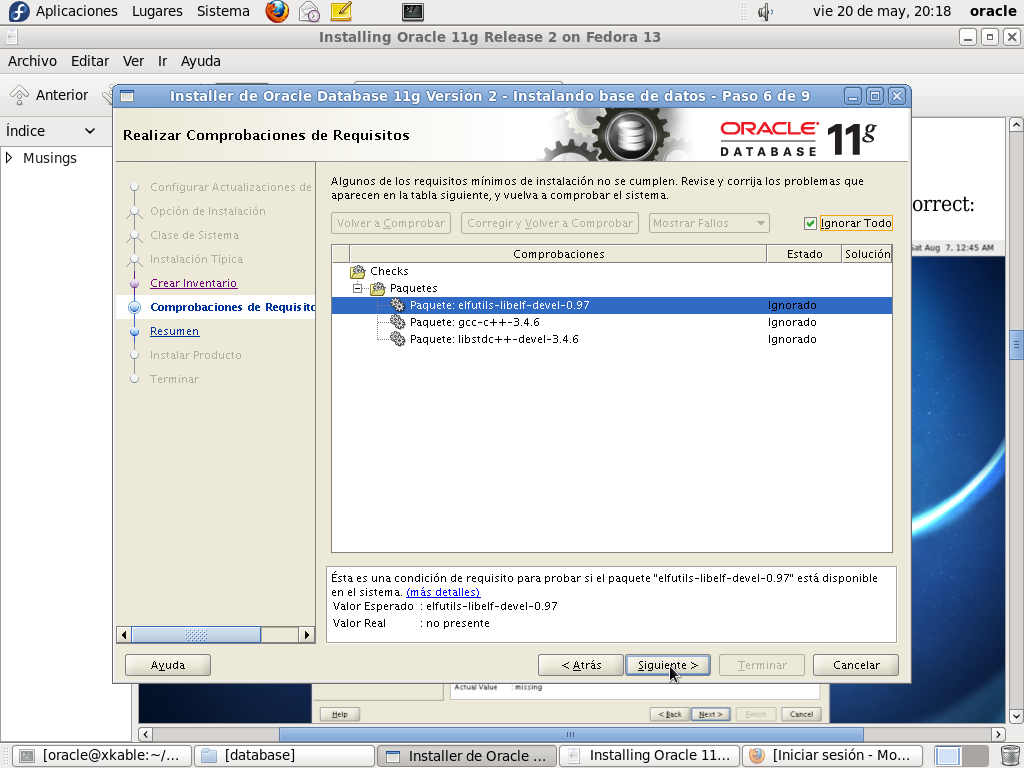
Task: Click Volver a Comprobar button
Action: [x=391, y=223]
